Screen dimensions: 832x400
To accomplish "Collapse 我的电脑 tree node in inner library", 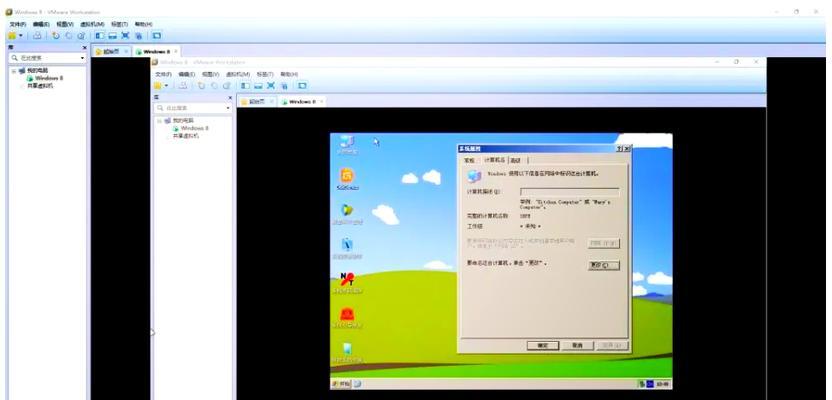I will coord(159,121).
